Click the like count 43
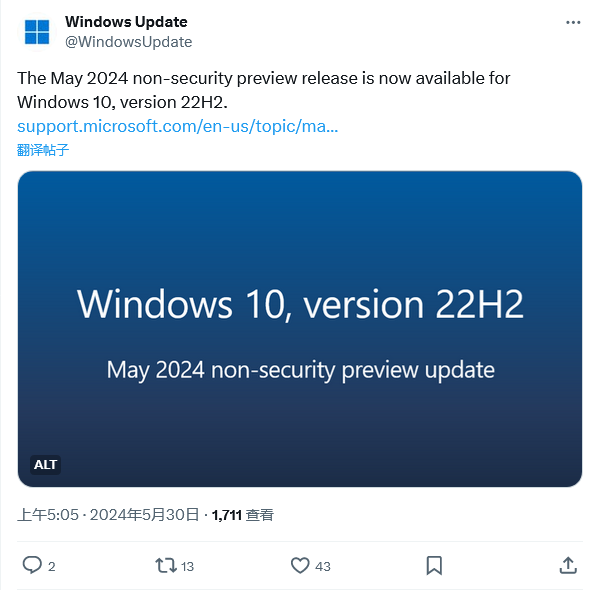 pyautogui.click(x=323, y=567)
